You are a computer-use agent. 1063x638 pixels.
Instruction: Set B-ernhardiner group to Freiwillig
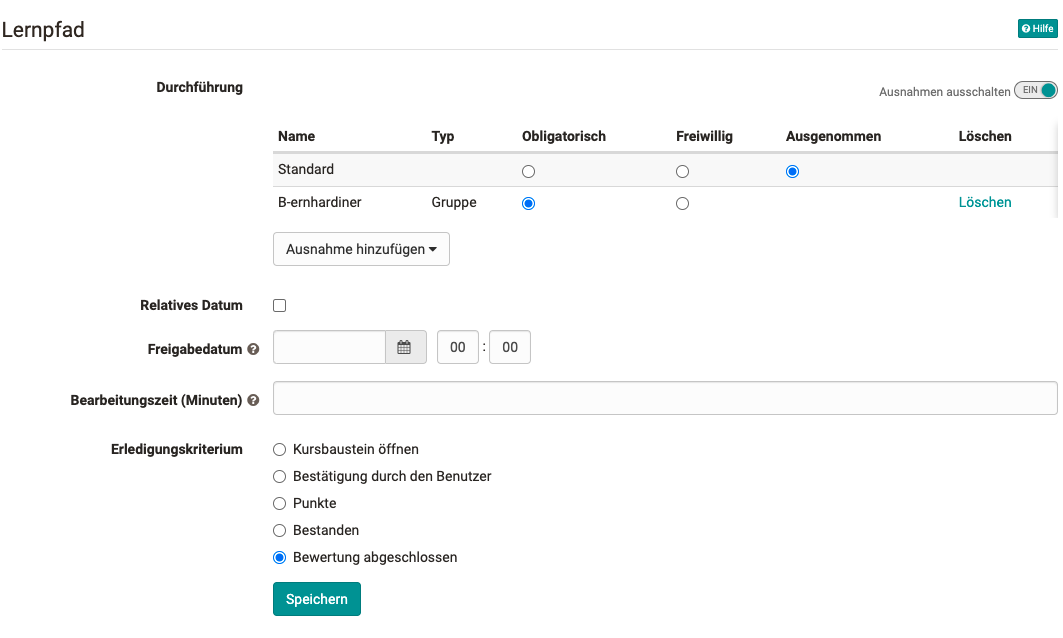click(x=682, y=203)
